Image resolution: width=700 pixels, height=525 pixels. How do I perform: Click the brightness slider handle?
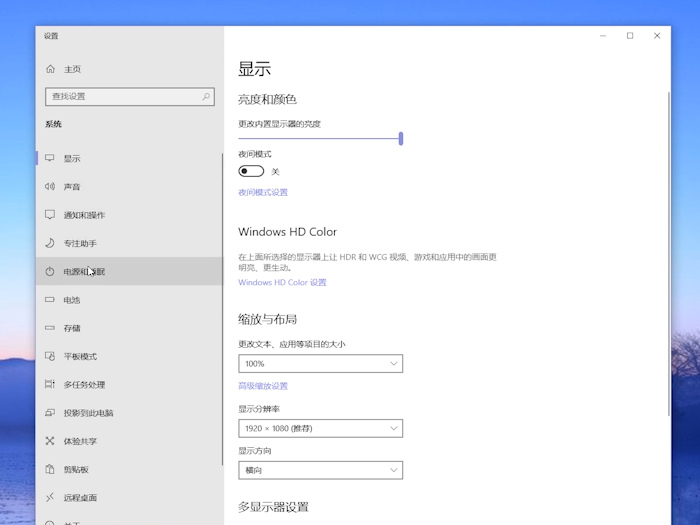pyautogui.click(x=401, y=138)
